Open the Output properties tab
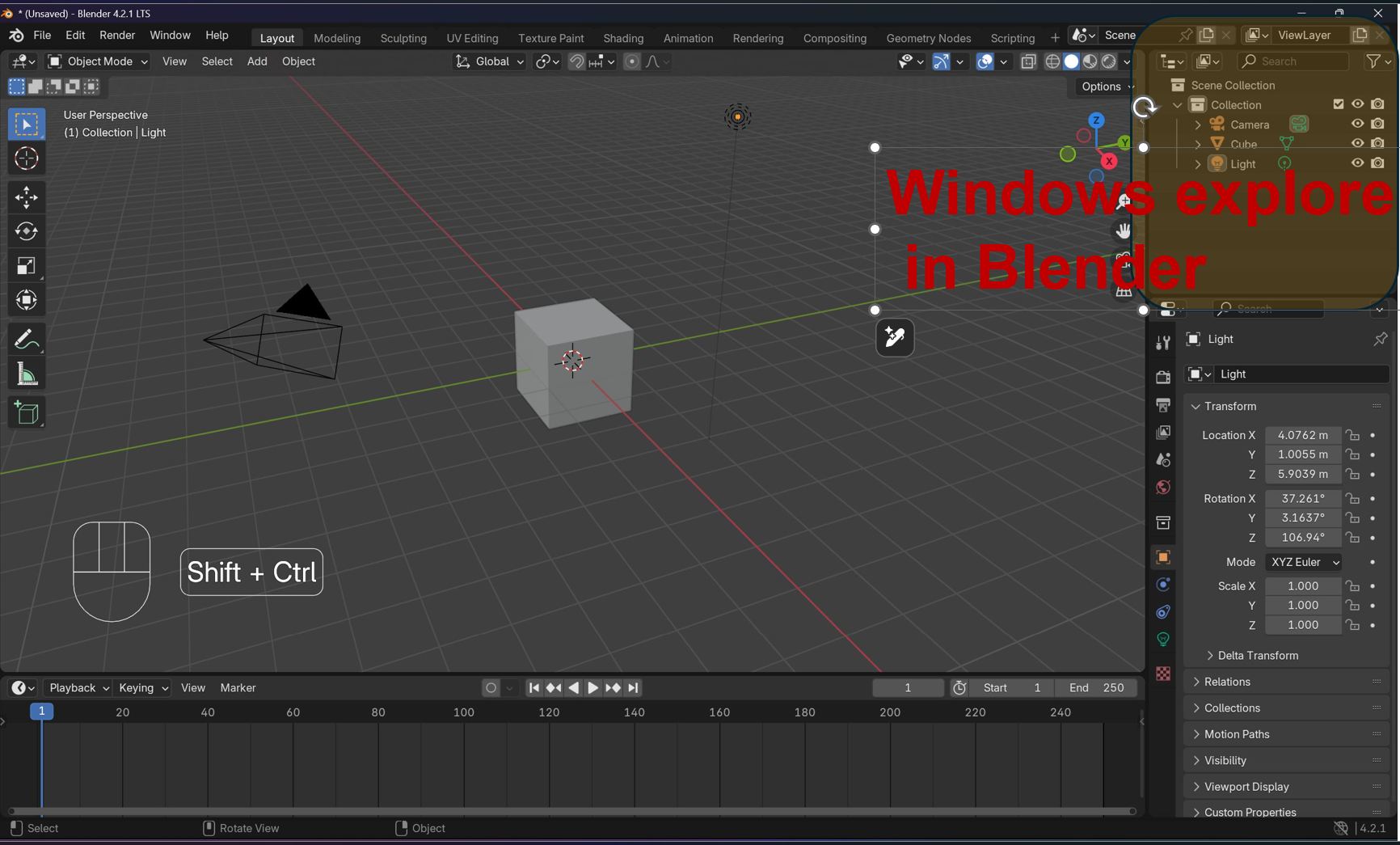 click(x=1163, y=404)
